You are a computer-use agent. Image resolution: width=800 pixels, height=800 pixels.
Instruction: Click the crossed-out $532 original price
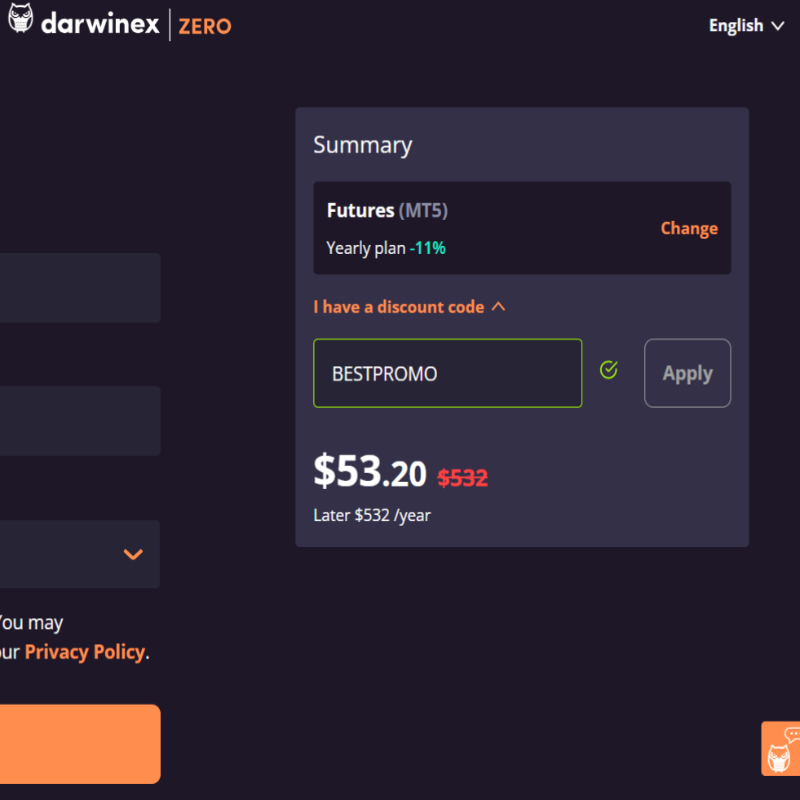point(462,478)
